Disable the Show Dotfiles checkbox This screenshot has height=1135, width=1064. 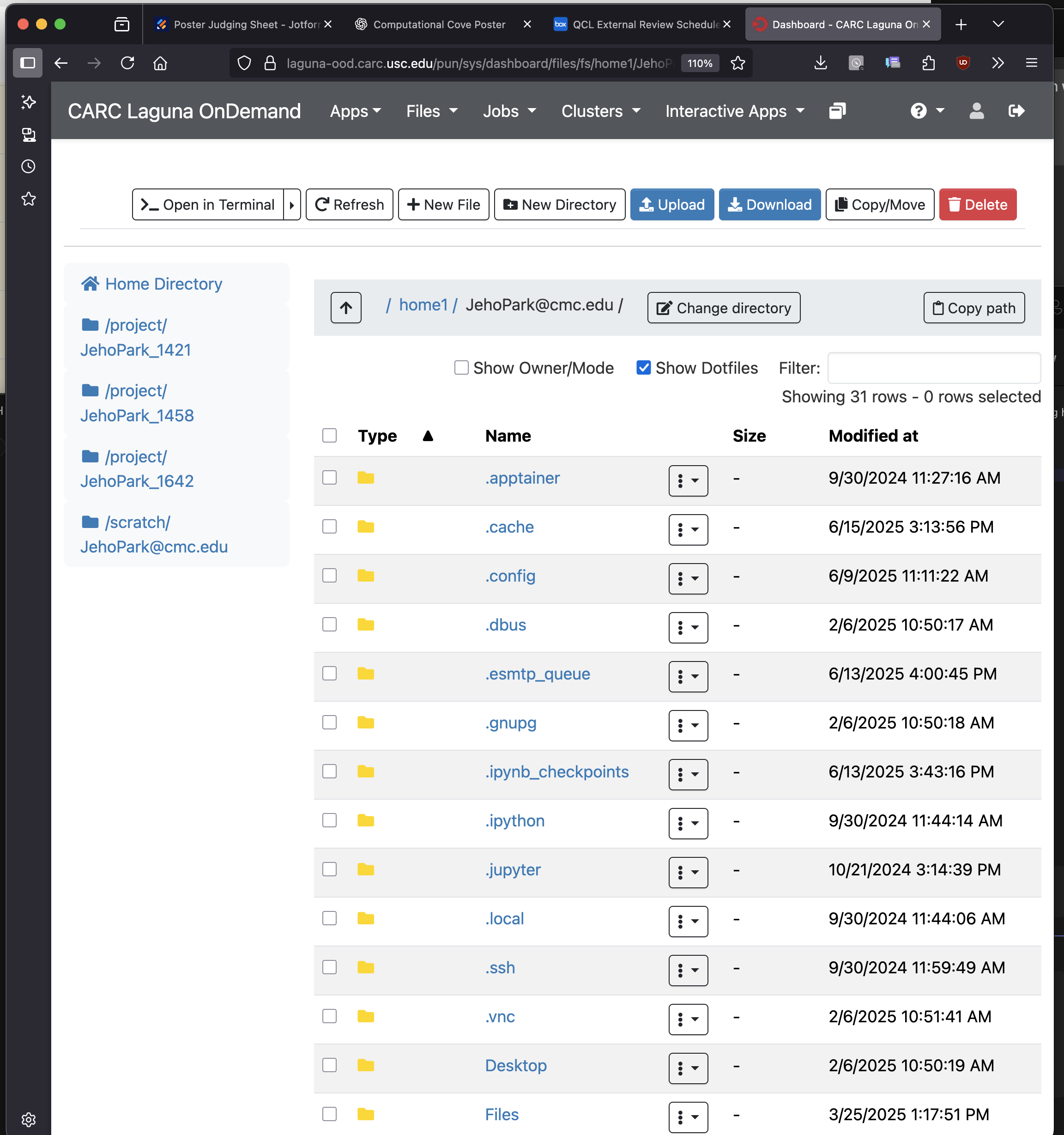[x=644, y=368]
